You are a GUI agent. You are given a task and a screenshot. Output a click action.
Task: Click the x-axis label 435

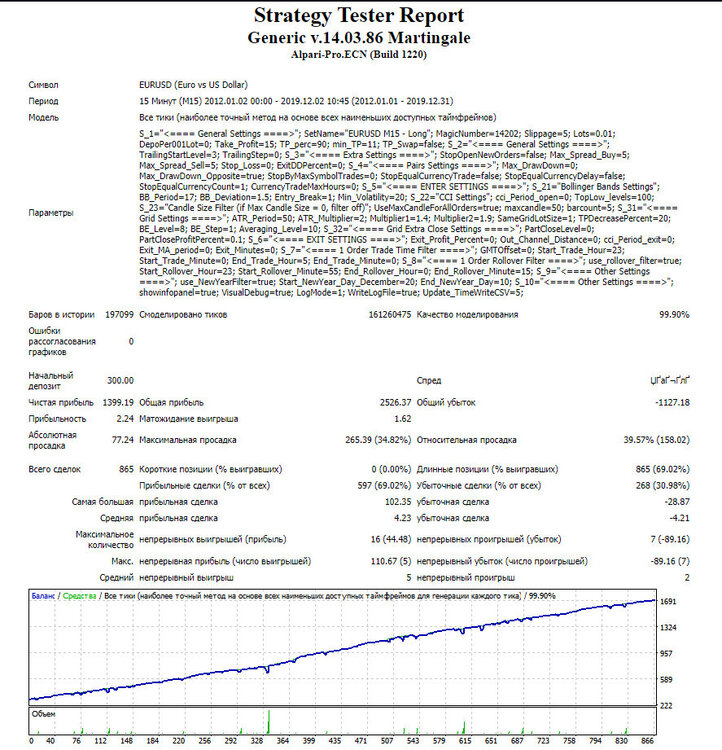334,740
